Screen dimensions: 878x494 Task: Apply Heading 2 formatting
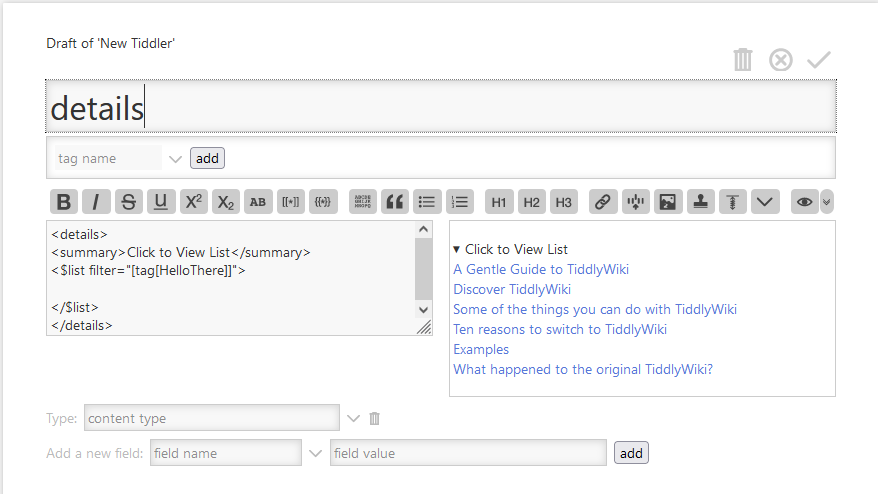531,202
